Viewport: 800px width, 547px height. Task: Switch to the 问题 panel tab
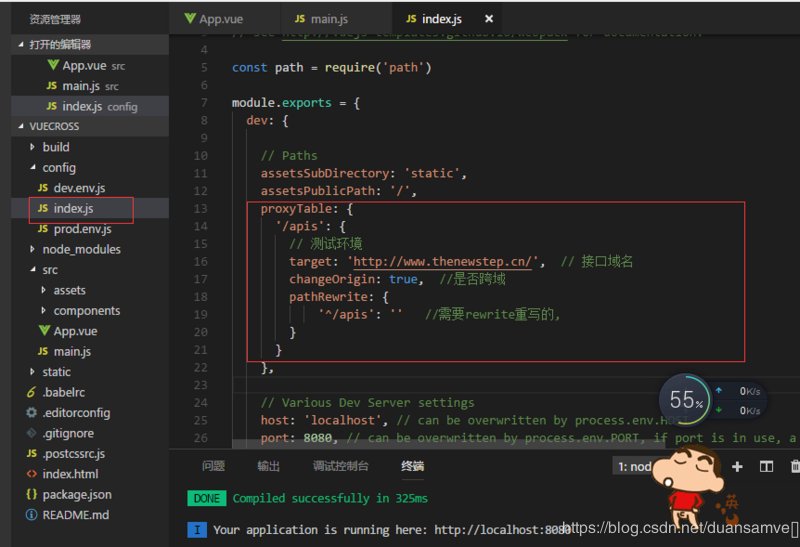(213, 466)
